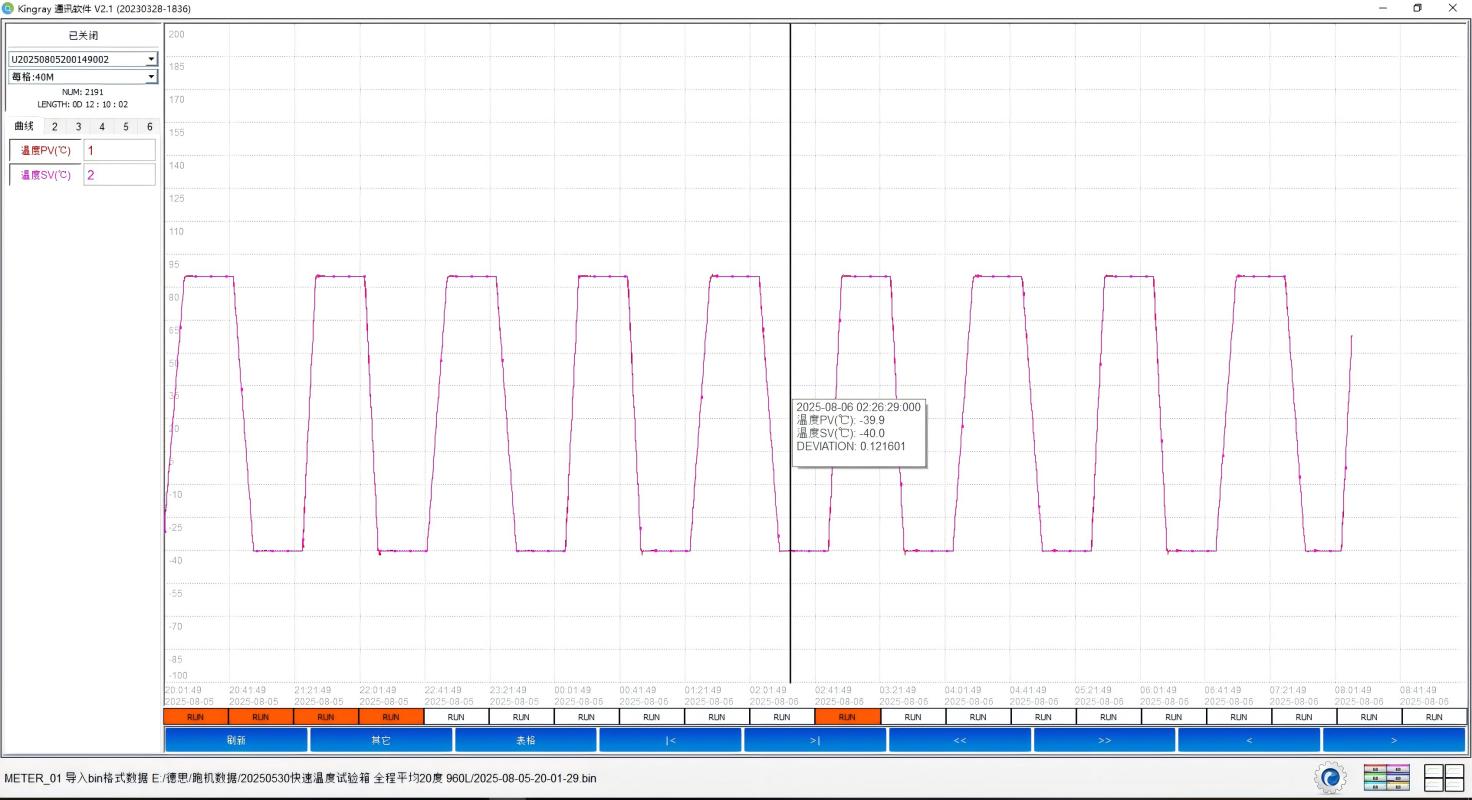Select orange RUN cell under 20:01:49

196,717
